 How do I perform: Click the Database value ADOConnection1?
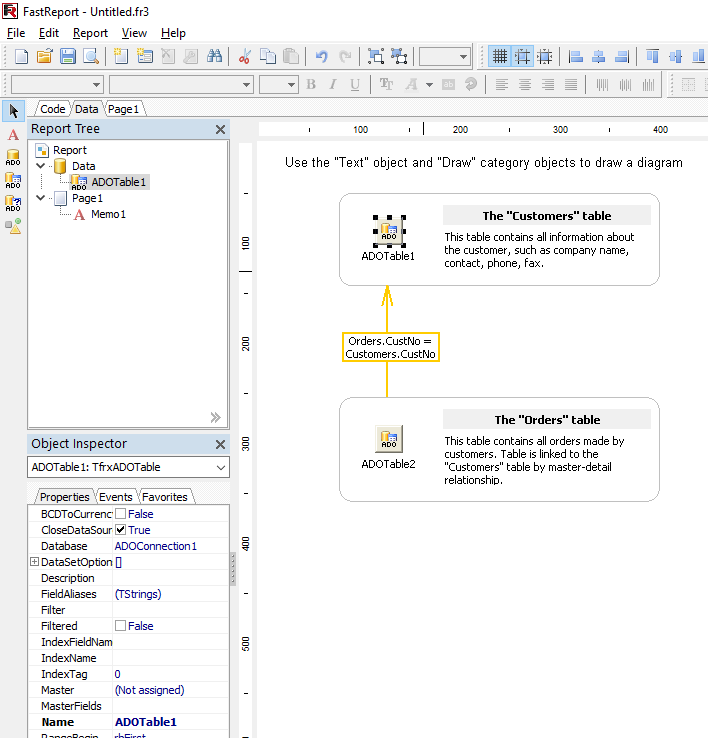156,545
